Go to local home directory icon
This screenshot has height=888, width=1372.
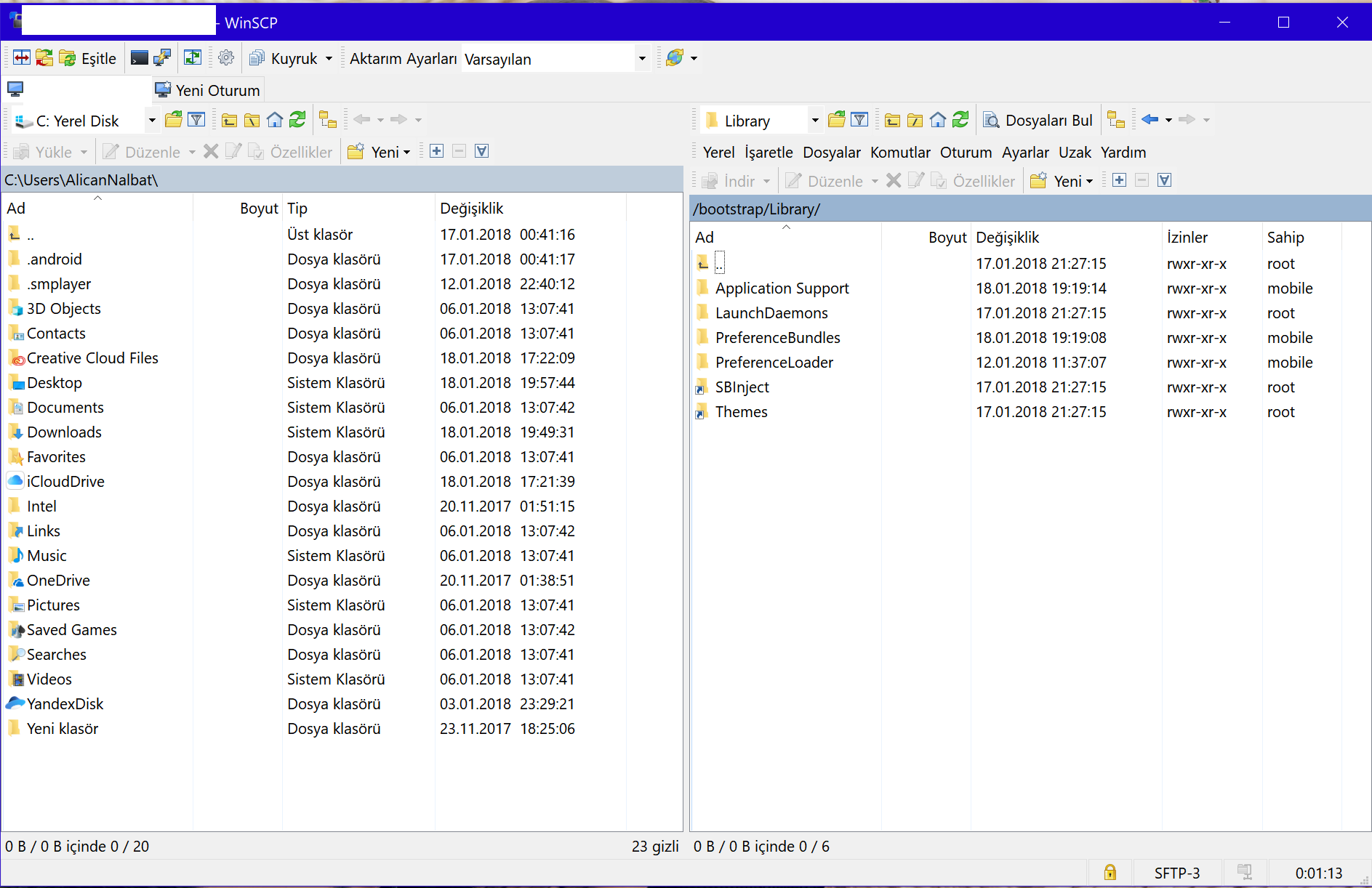coord(275,120)
